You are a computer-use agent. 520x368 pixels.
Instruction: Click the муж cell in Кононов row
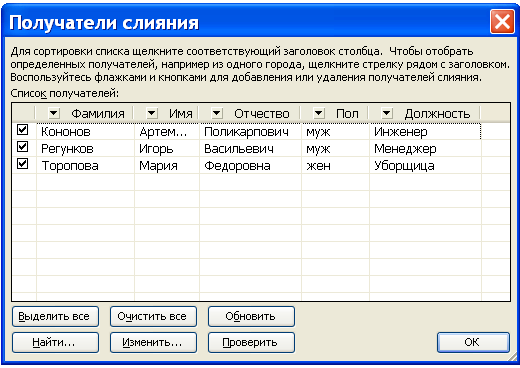pos(335,132)
